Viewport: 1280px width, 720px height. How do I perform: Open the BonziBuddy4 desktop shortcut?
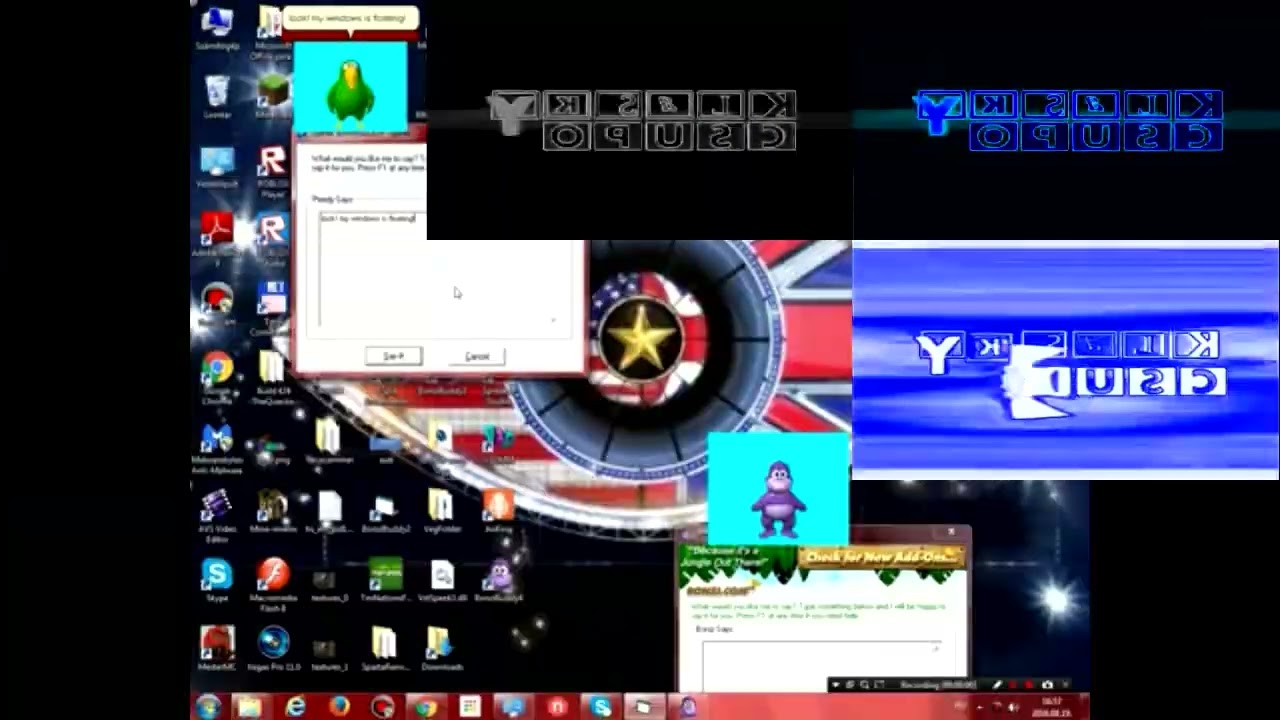[498, 580]
